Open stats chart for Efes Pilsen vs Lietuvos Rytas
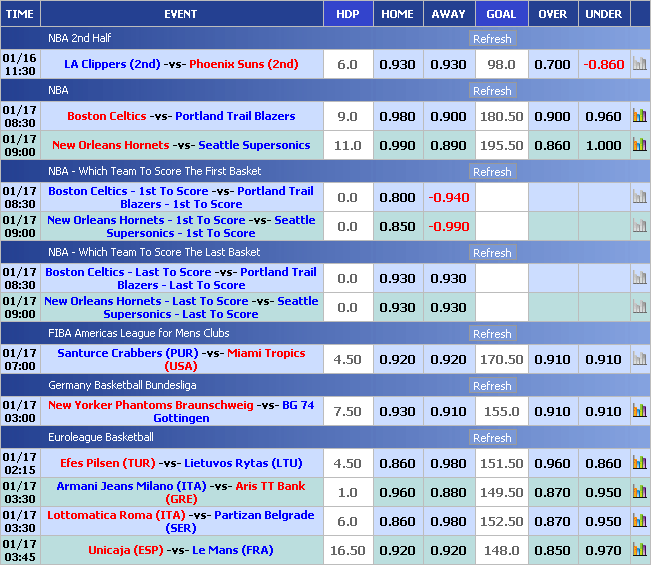Viewport: 651px width, 565px height. tap(639, 463)
